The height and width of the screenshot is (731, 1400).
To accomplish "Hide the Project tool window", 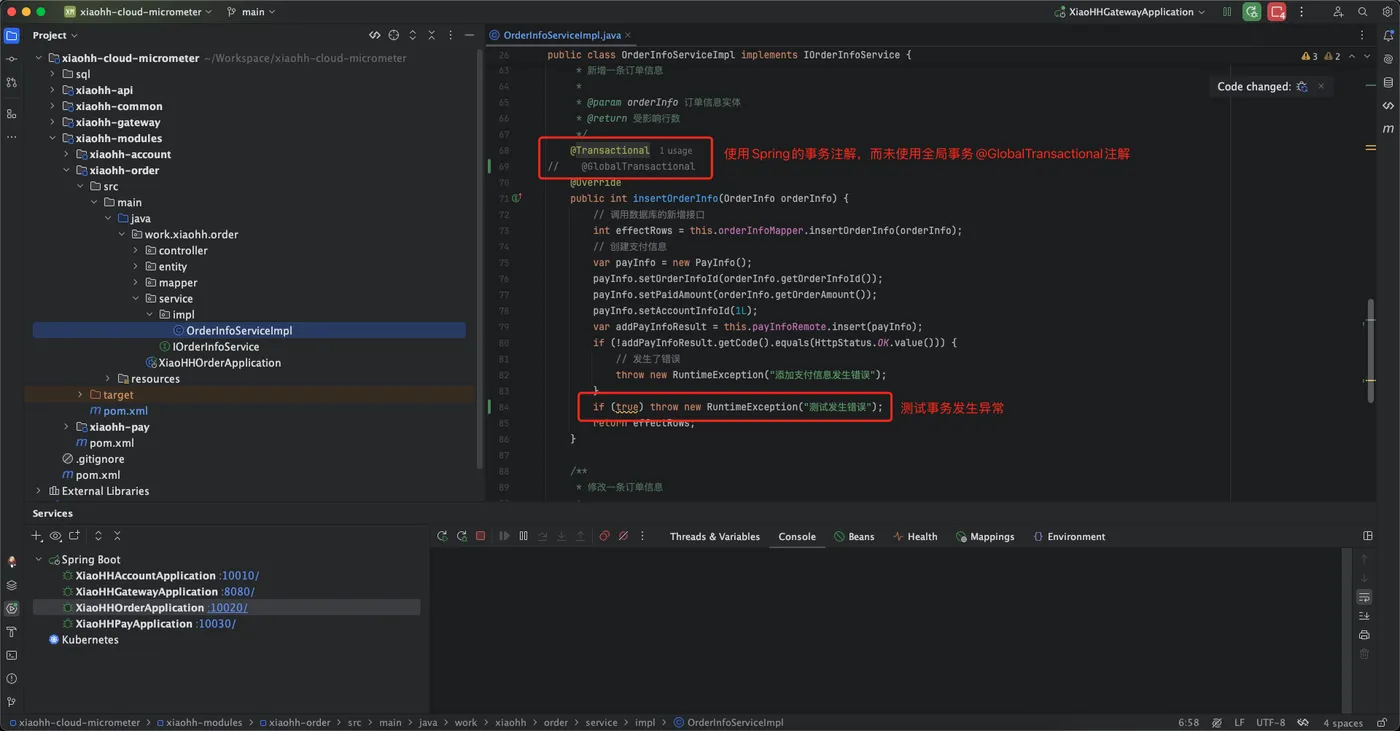I will click(469, 35).
